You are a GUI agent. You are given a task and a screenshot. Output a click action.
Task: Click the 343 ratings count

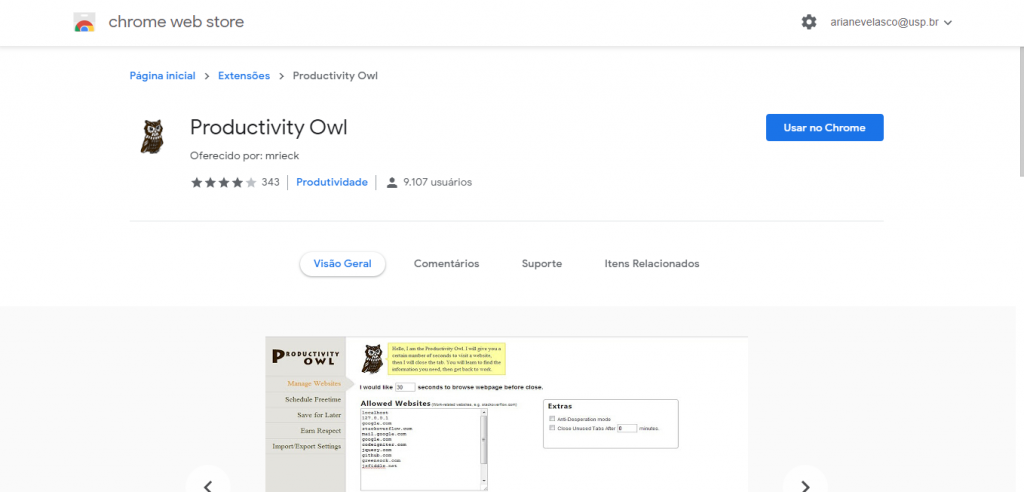270,182
